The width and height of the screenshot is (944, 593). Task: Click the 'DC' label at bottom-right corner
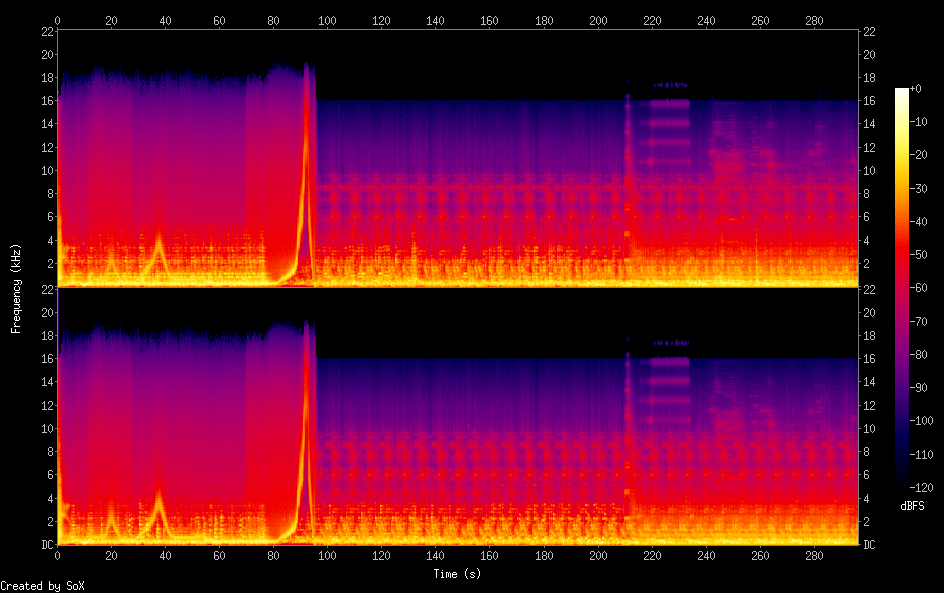point(870,545)
